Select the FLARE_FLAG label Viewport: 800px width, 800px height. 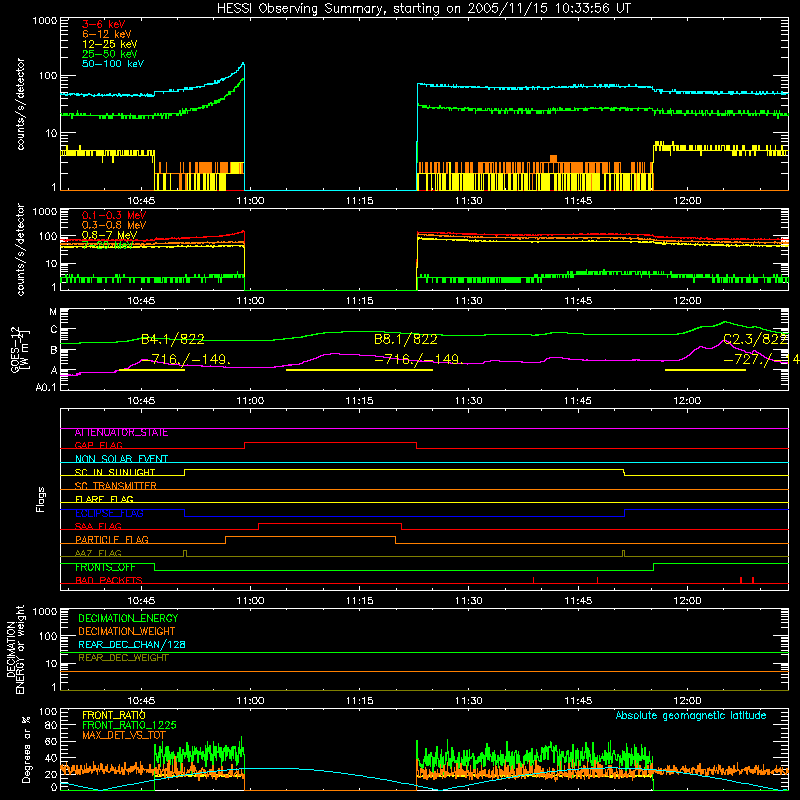click(104, 499)
